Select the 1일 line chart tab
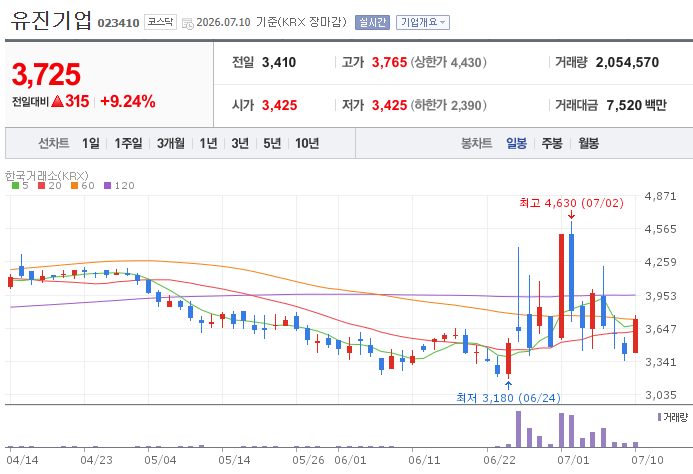Image resolution: width=693 pixels, height=474 pixels. click(x=91, y=143)
